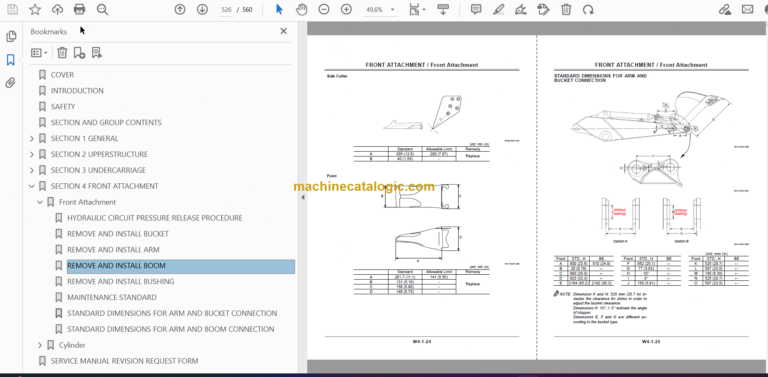Go to next page arrow
The height and width of the screenshot is (377, 768).
202,9
